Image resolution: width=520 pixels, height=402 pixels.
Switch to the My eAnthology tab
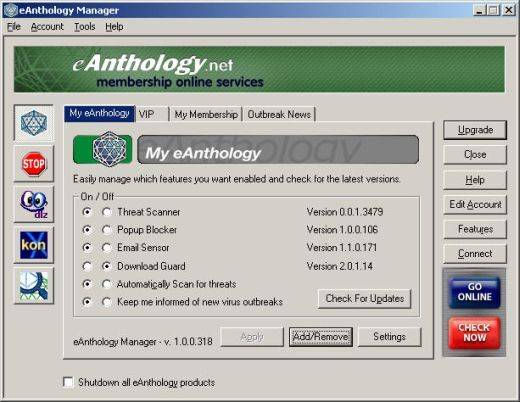pyautogui.click(x=99, y=114)
